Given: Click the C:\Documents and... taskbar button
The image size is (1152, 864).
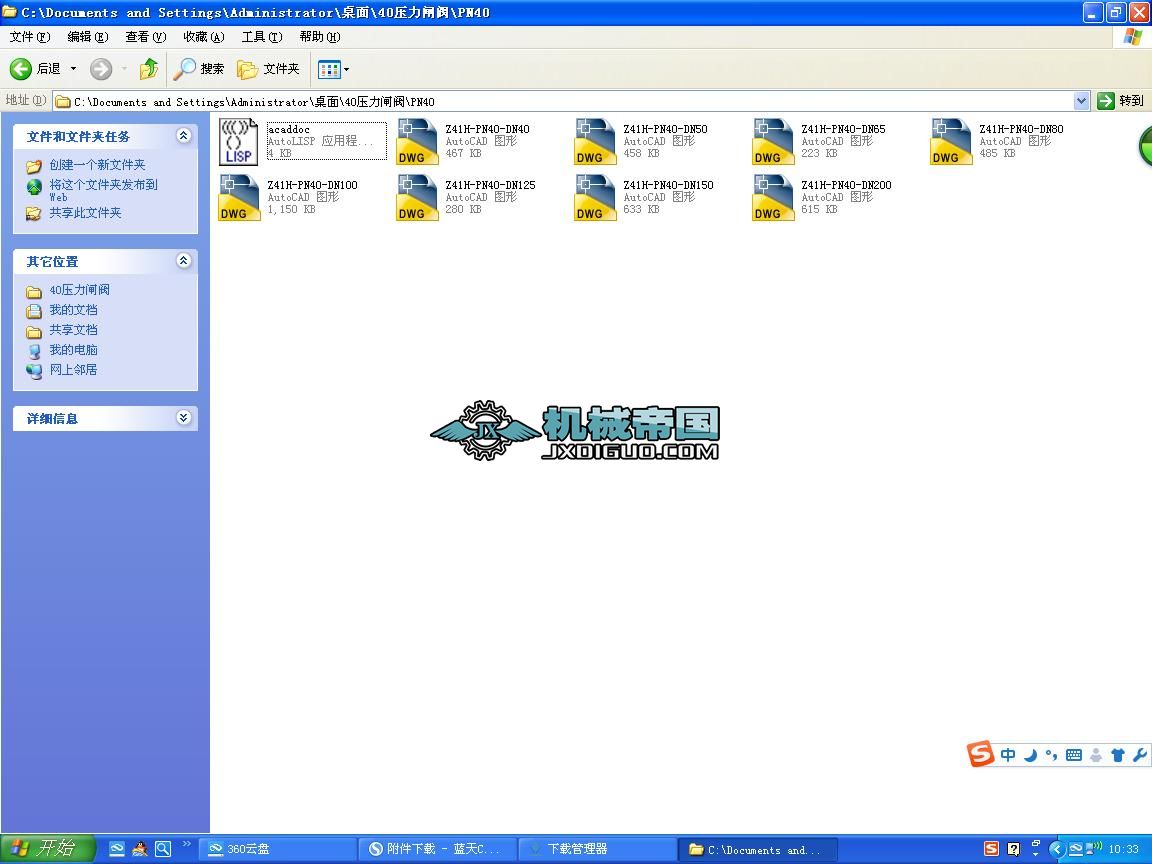Looking at the screenshot, I should [x=758, y=849].
